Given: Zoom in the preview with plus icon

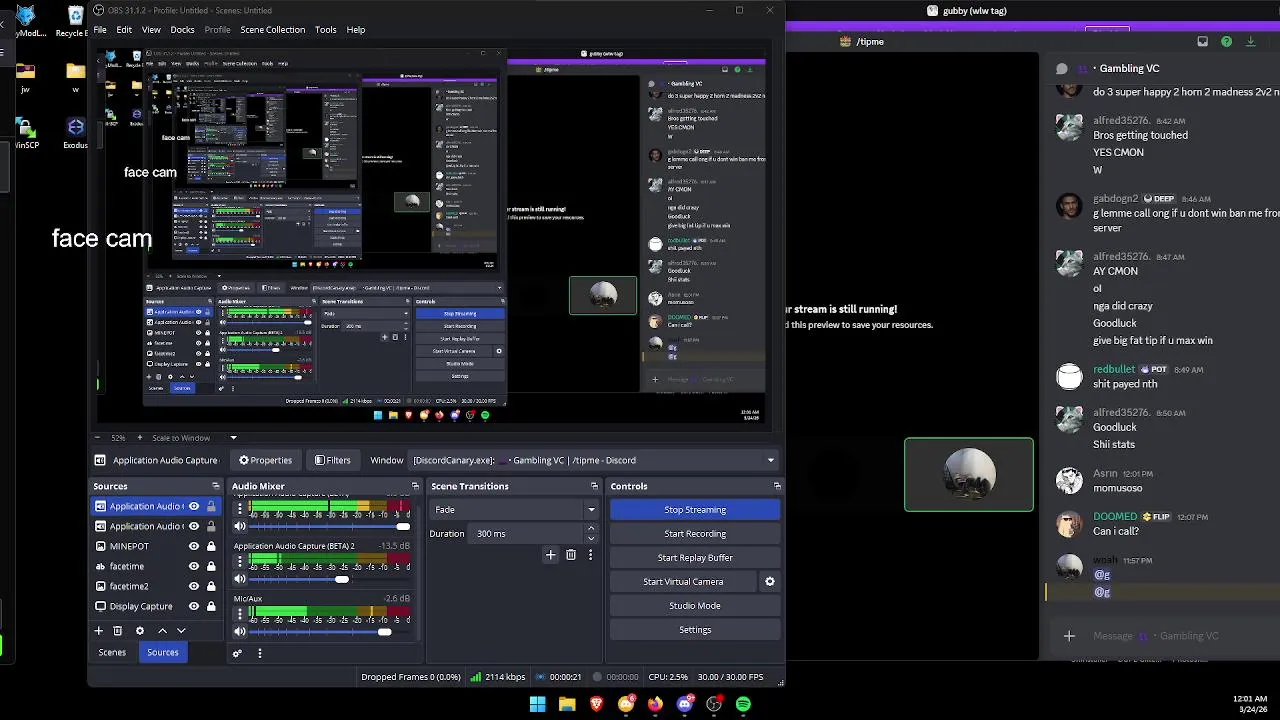Looking at the screenshot, I should [x=140, y=437].
